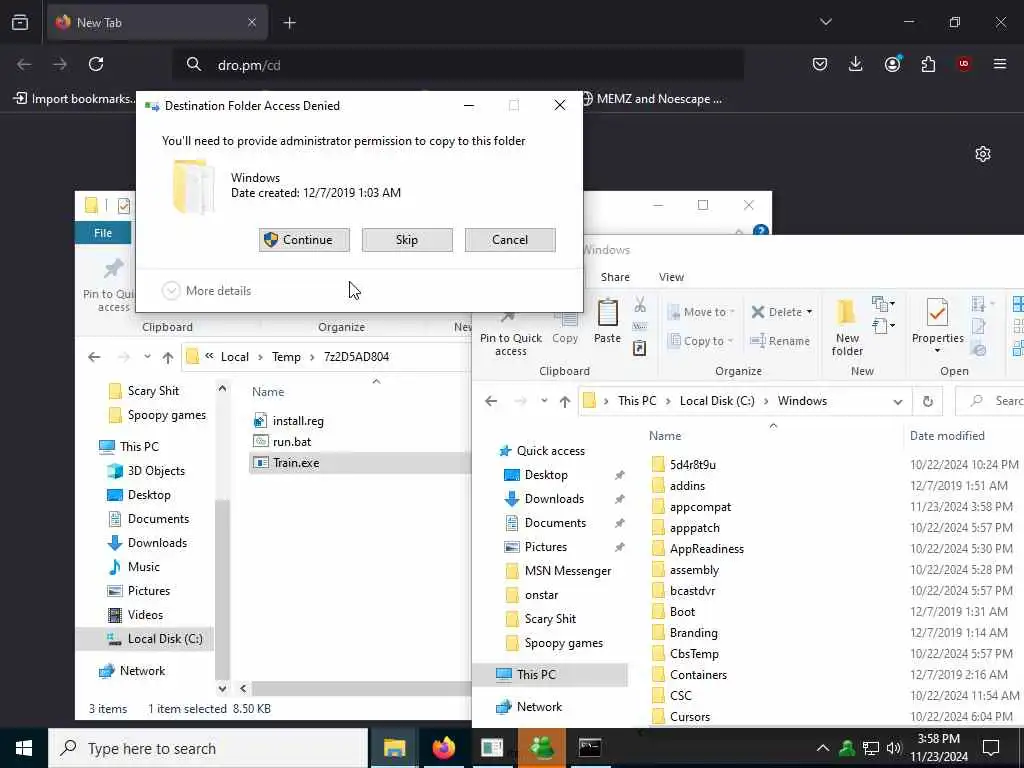The height and width of the screenshot is (768, 1024).
Task: Open Windows Start menu
Action: (24, 748)
